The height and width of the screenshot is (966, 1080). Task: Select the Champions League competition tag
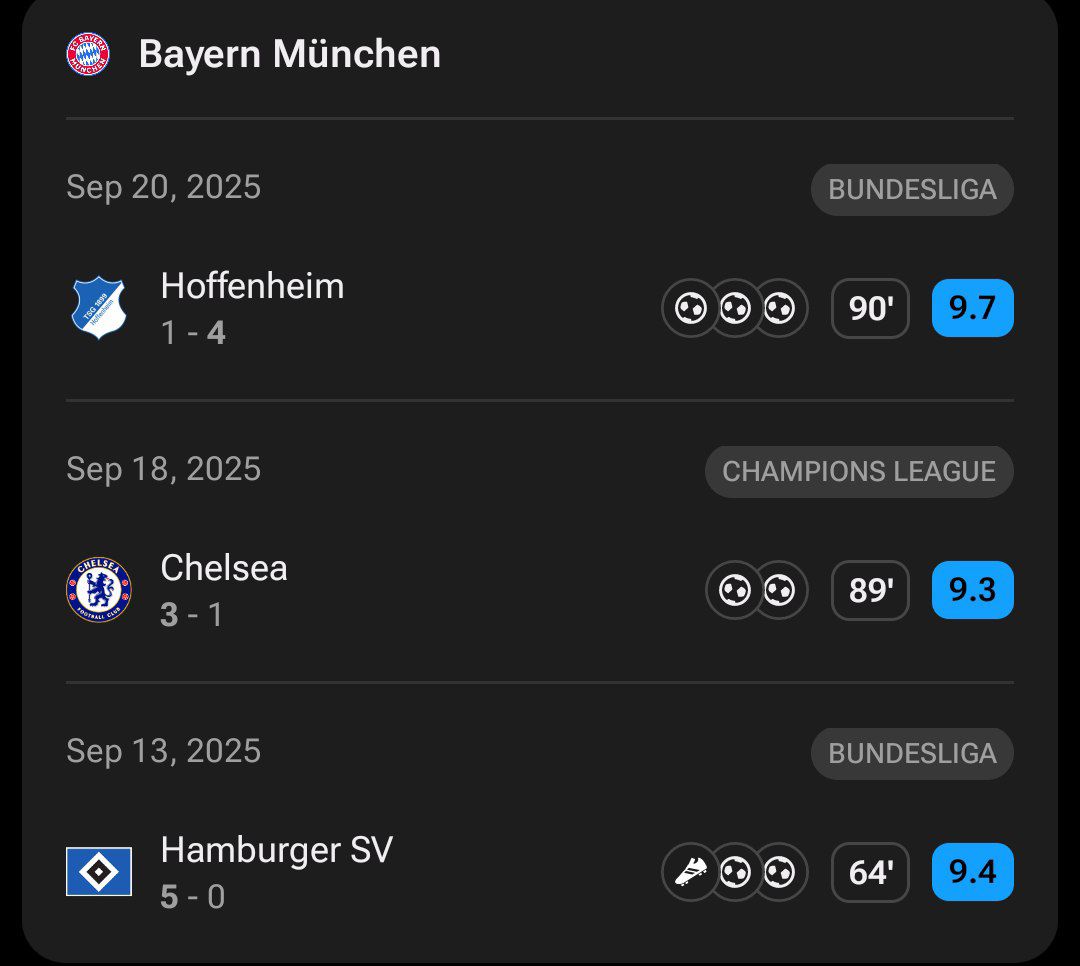(x=859, y=472)
